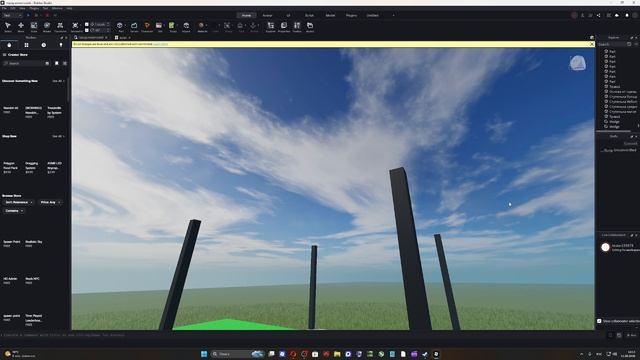Click the Windows taskbar search box
Viewport: 640px width, 360px height.
coord(238,354)
